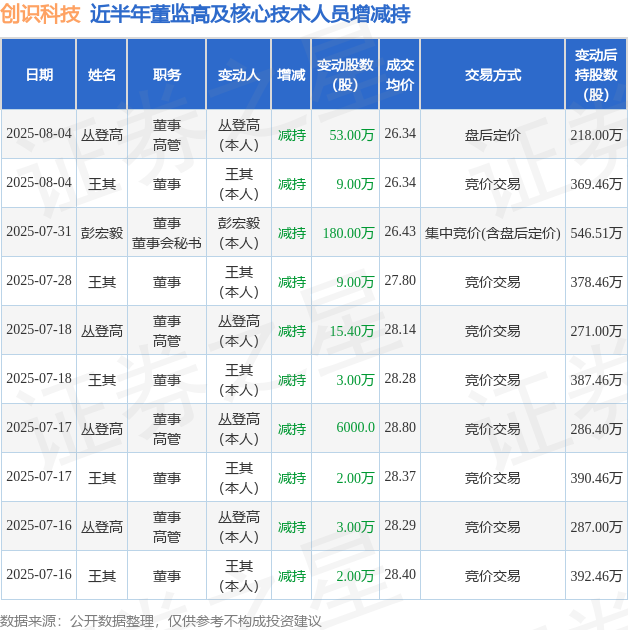
Task: Click the average price 27.80
Action: click(x=400, y=280)
